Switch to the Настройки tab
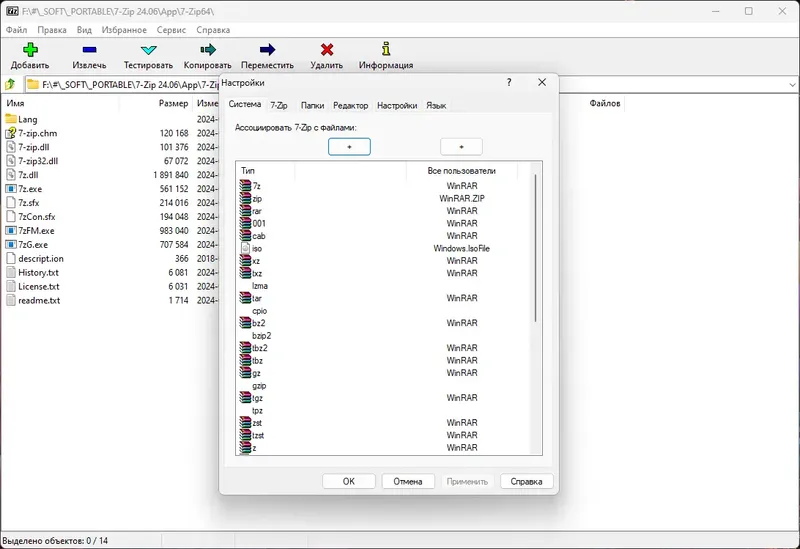800x549 pixels. [397, 105]
